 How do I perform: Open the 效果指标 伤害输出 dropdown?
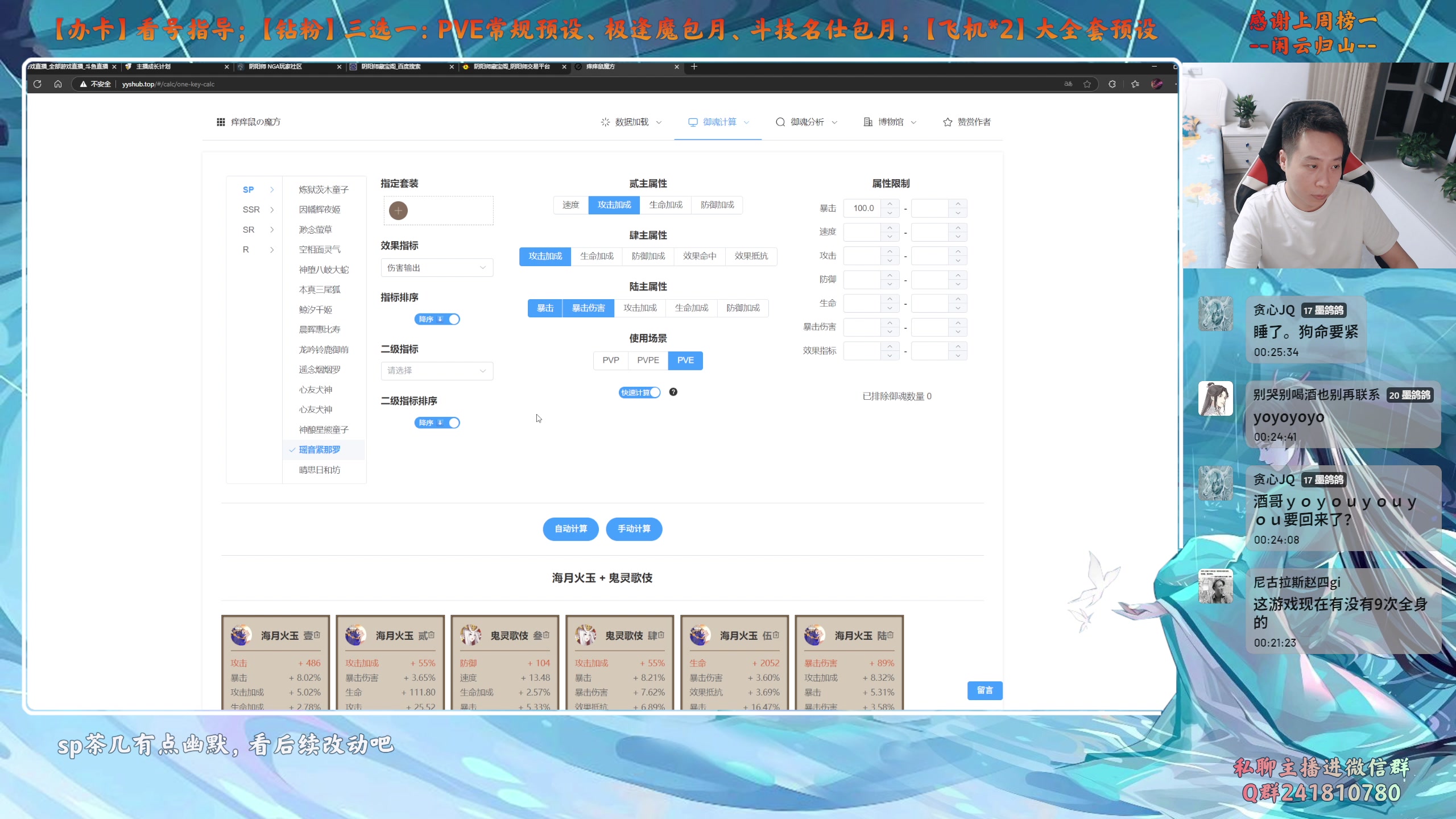[437, 268]
